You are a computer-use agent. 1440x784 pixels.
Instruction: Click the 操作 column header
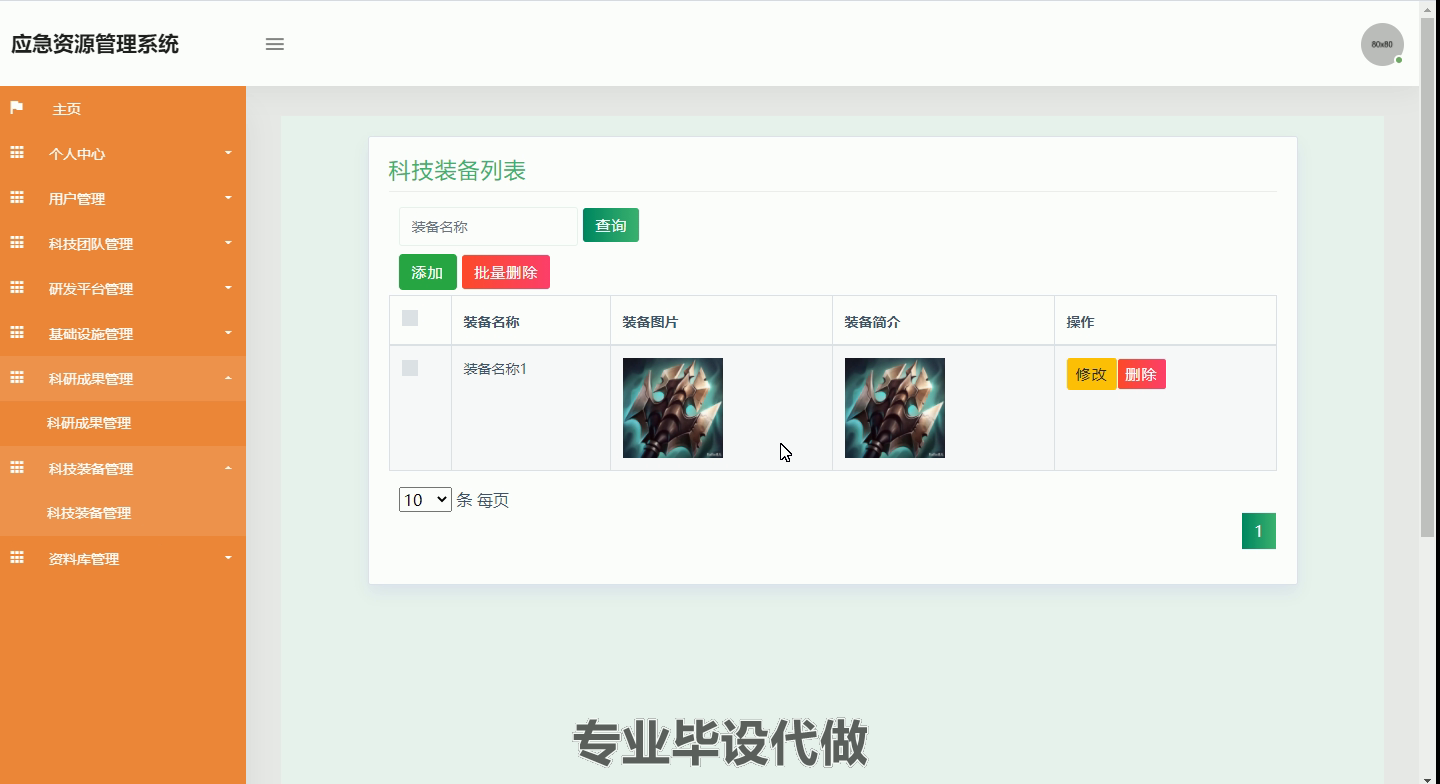(x=1080, y=322)
